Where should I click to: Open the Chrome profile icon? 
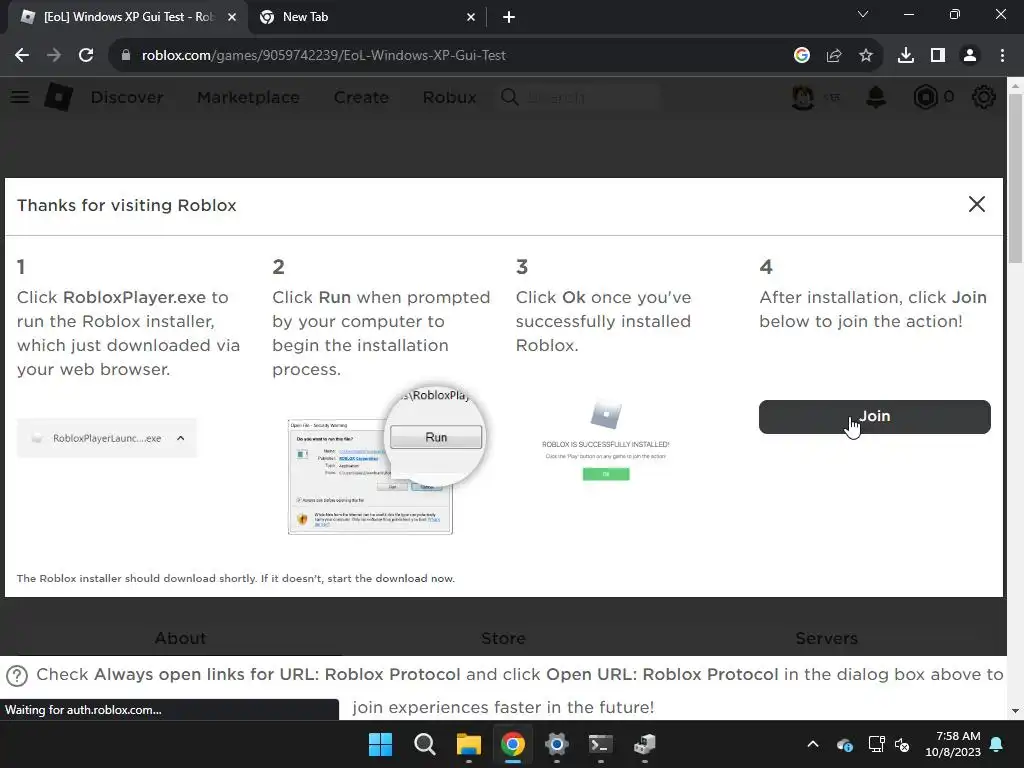(970, 56)
